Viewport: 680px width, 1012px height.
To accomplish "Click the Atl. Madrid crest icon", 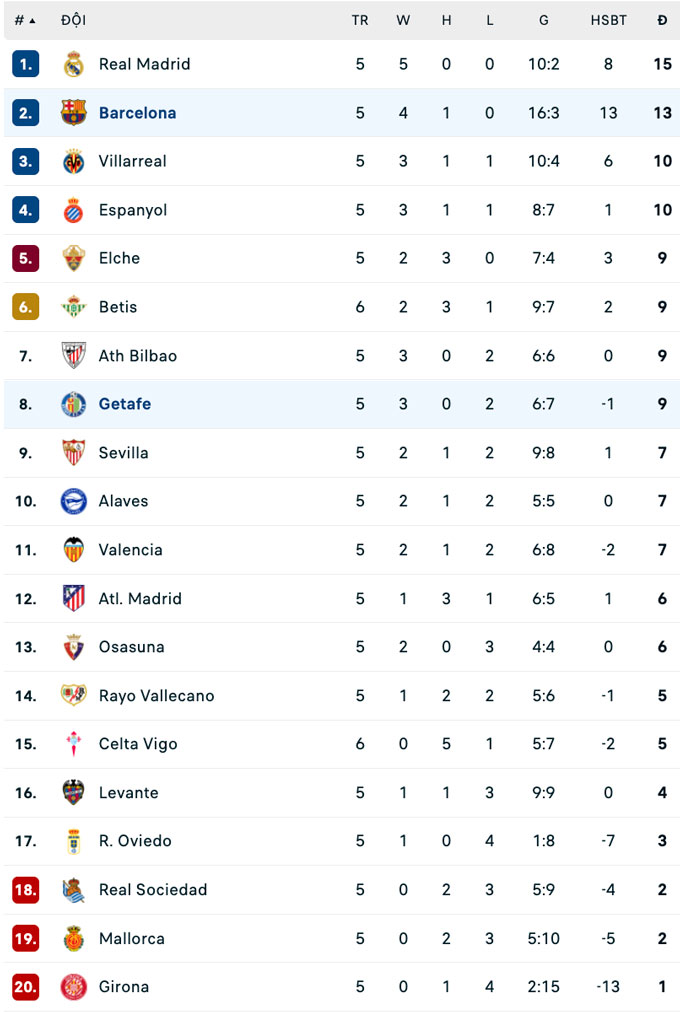I will (x=74, y=598).
